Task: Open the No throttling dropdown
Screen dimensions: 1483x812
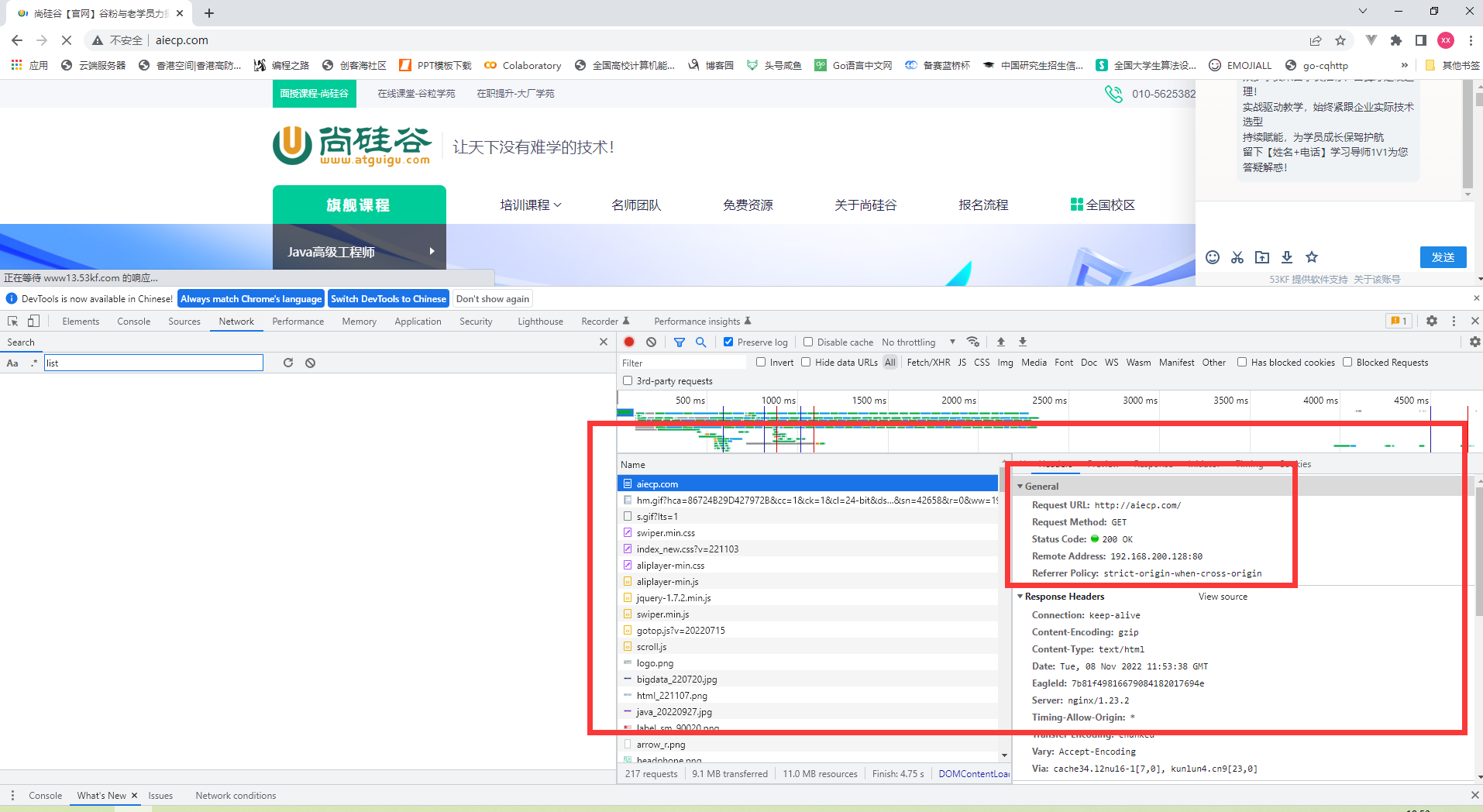Action: tap(918, 342)
